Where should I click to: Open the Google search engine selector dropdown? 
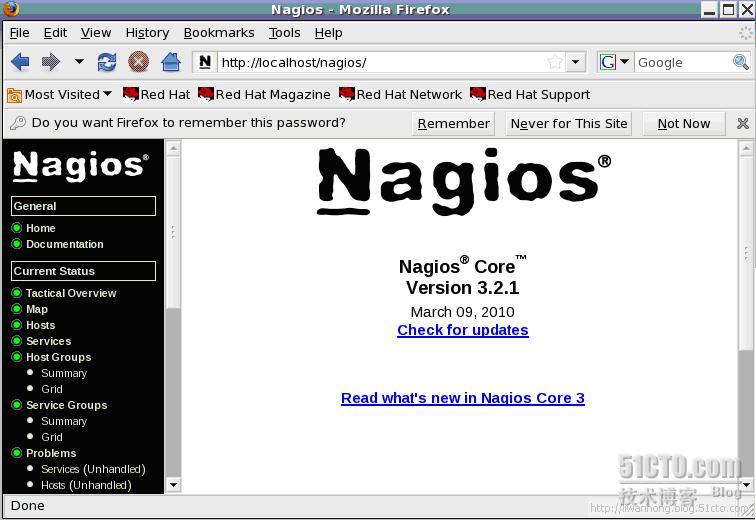click(x=614, y=62)
